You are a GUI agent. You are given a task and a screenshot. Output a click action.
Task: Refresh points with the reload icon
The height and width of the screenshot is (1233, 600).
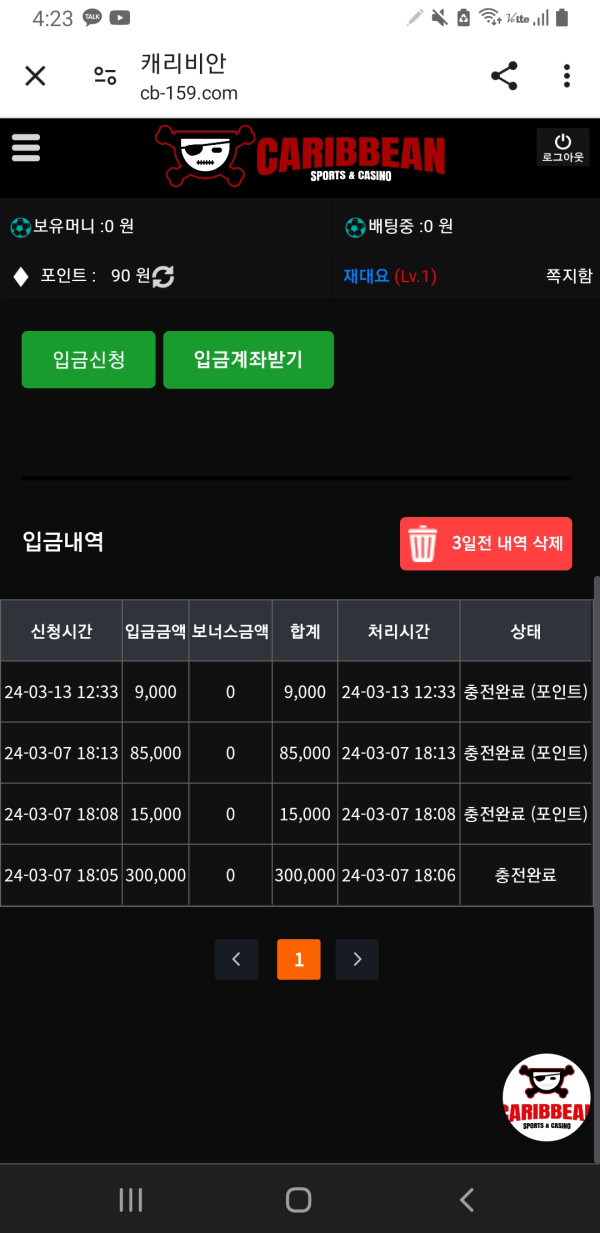click(163, 276)
